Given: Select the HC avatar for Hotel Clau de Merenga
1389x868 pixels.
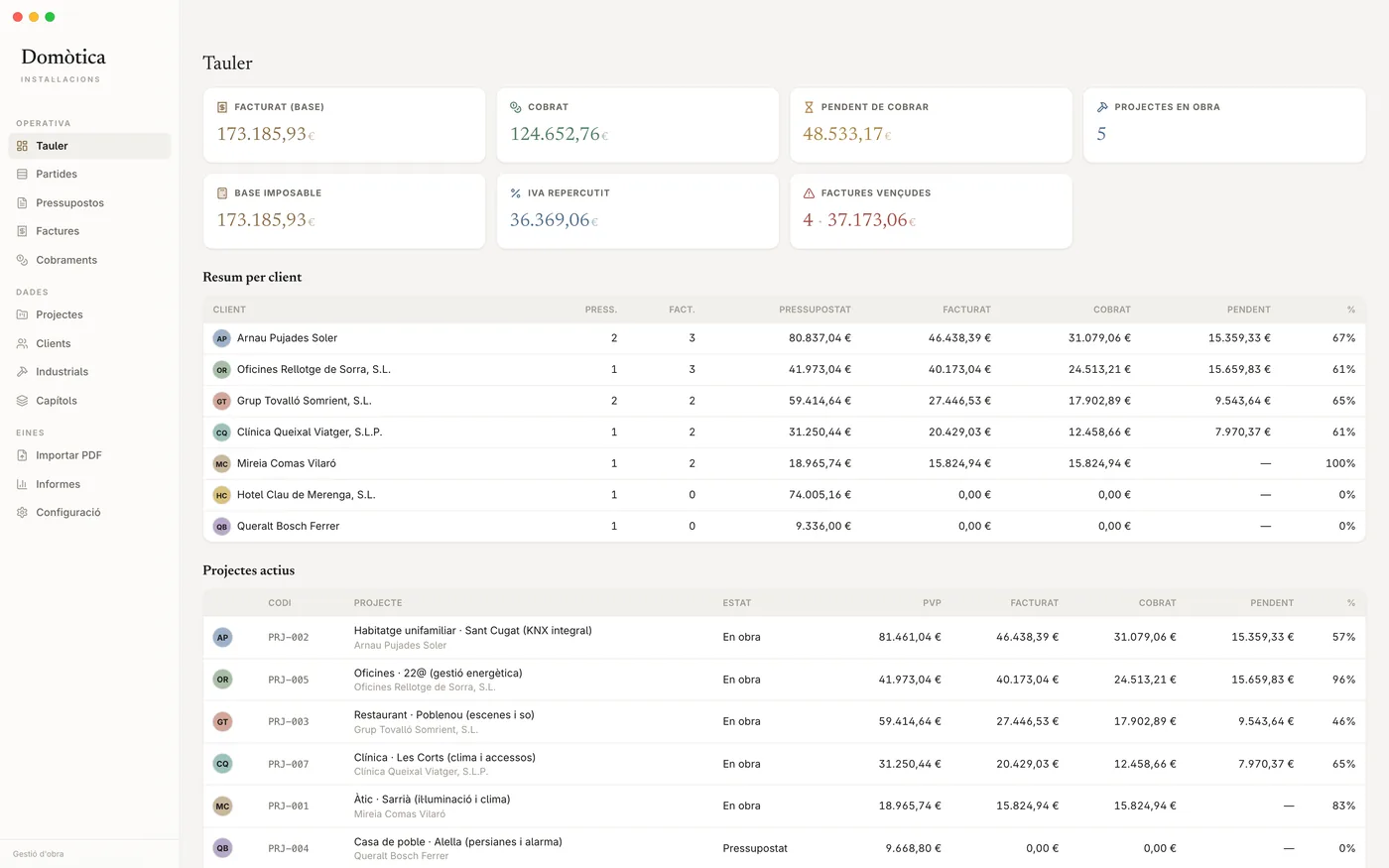Looking at the screenshot, I should click(x=222, y=495).
